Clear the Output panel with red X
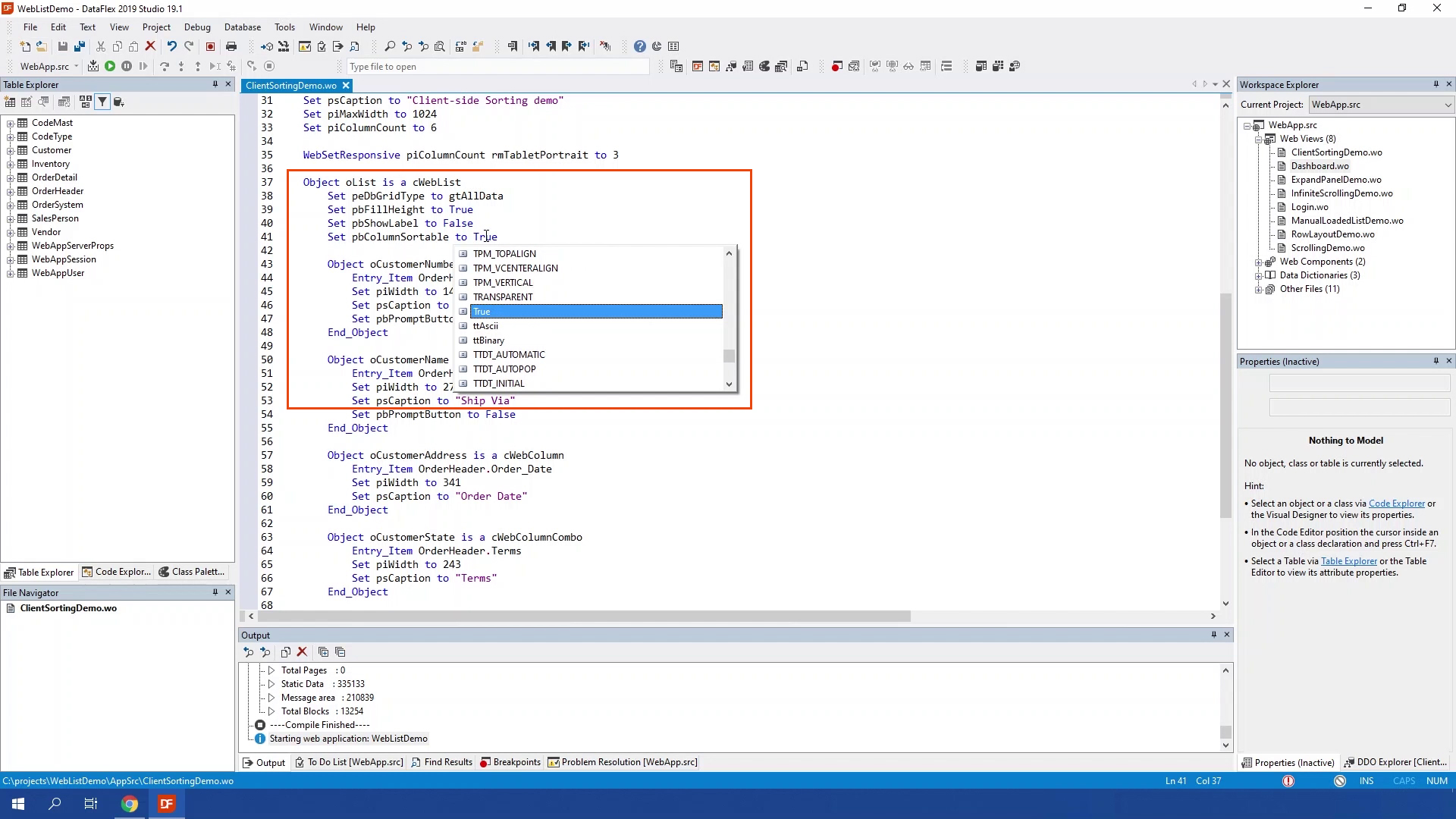 pos(302,652)
